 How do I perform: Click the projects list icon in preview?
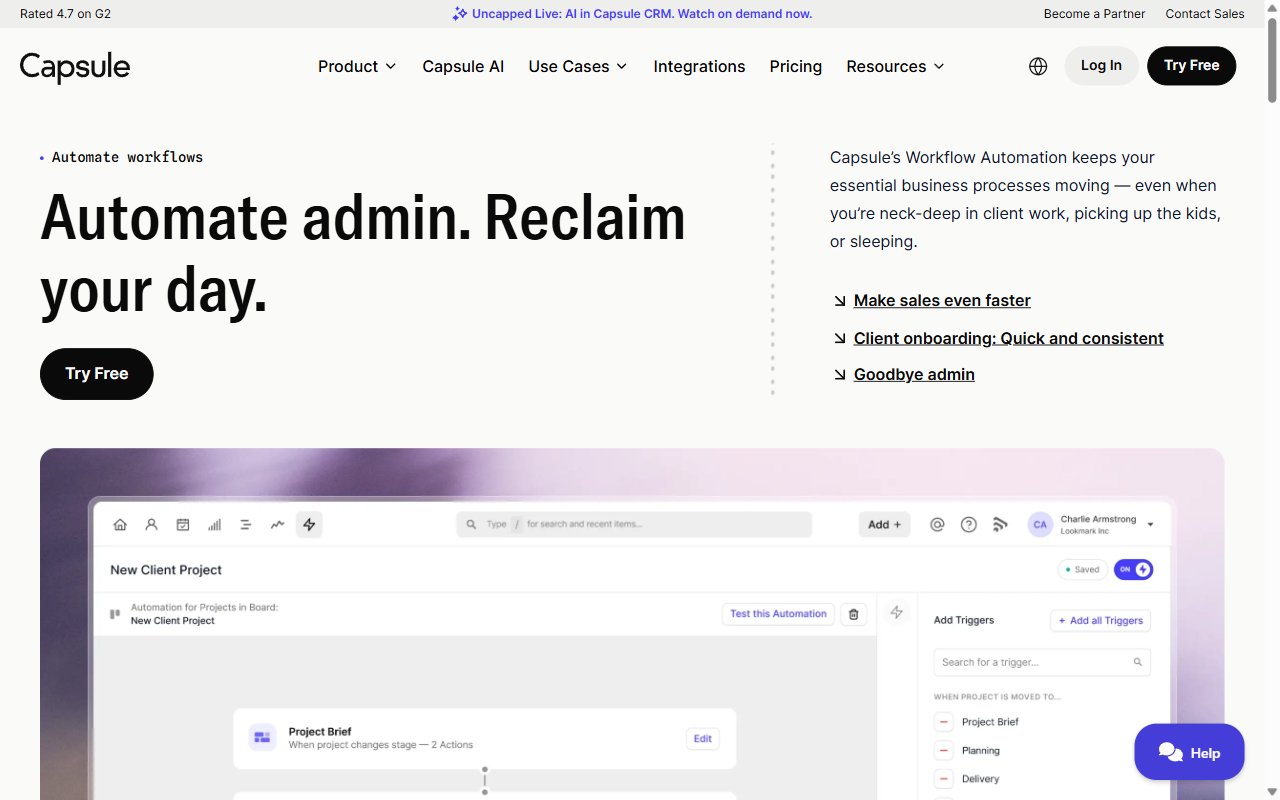tap(246, 524)
